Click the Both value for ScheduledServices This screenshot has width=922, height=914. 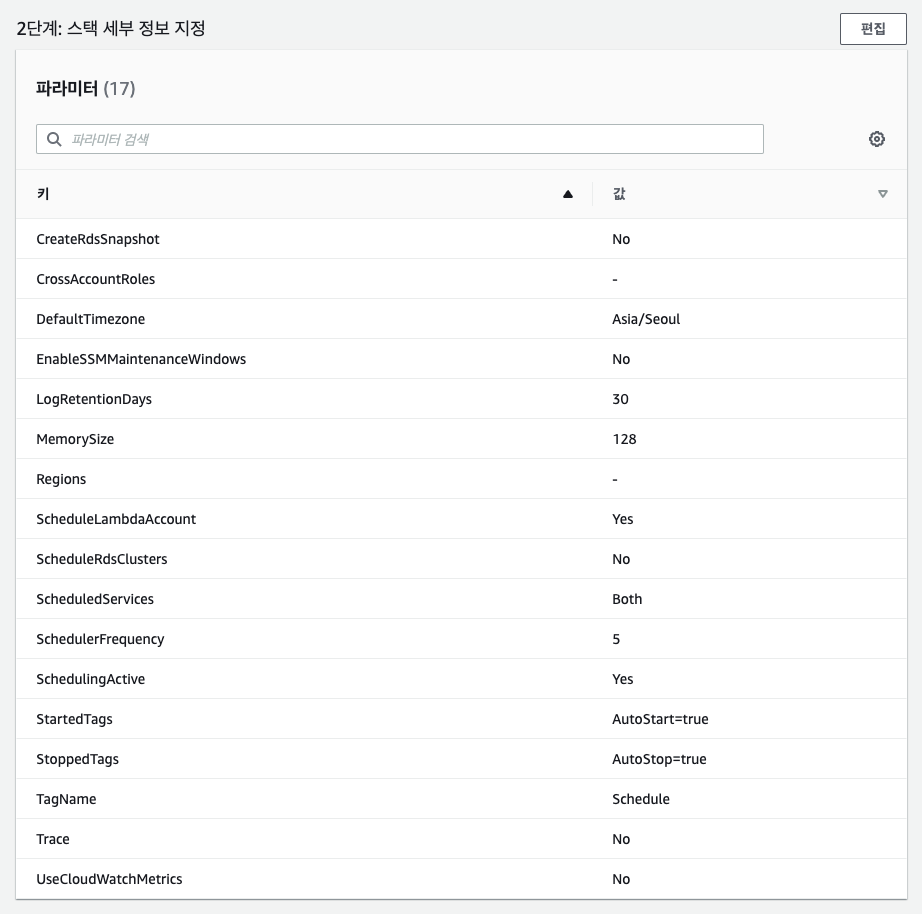(x=627, y=599)
